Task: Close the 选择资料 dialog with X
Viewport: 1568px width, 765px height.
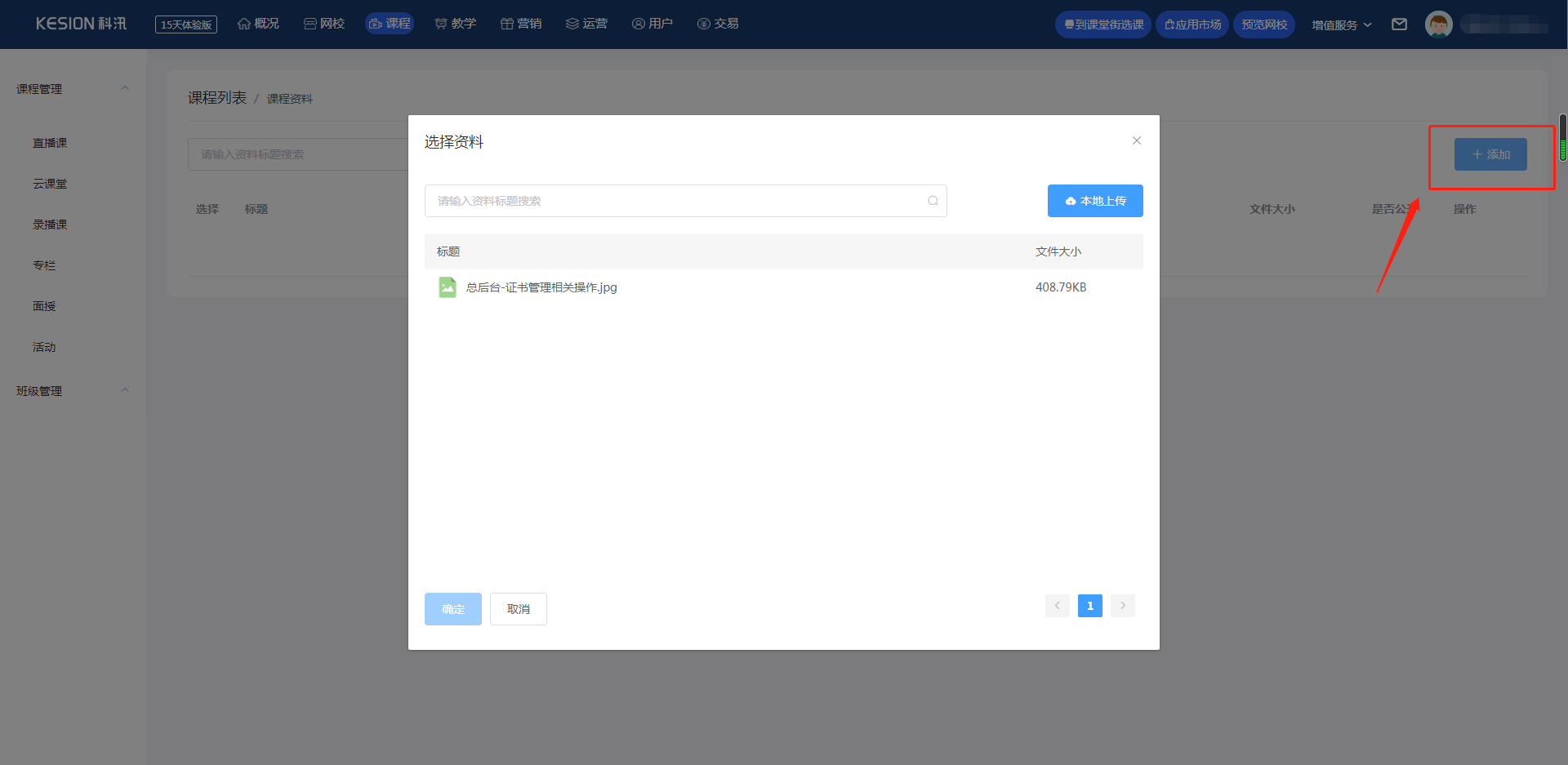Action: point(1136,140)
